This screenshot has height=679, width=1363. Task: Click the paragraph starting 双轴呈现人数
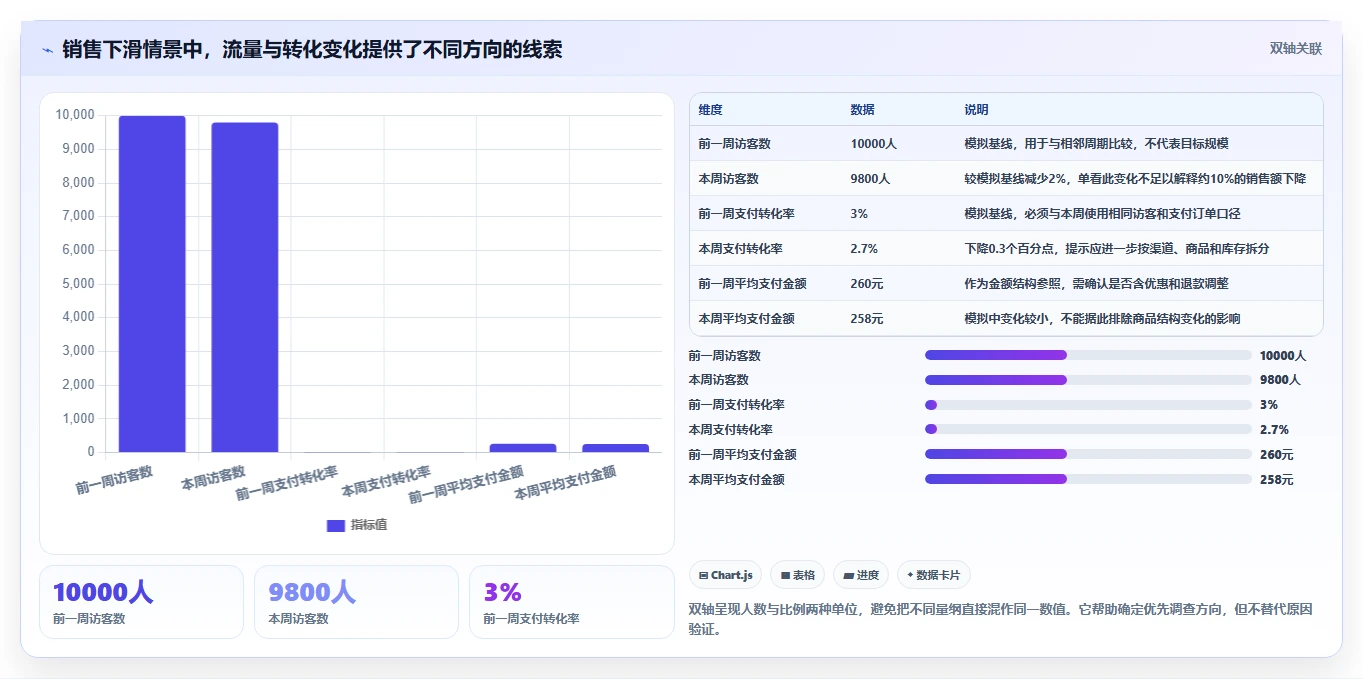[1000, 619]
